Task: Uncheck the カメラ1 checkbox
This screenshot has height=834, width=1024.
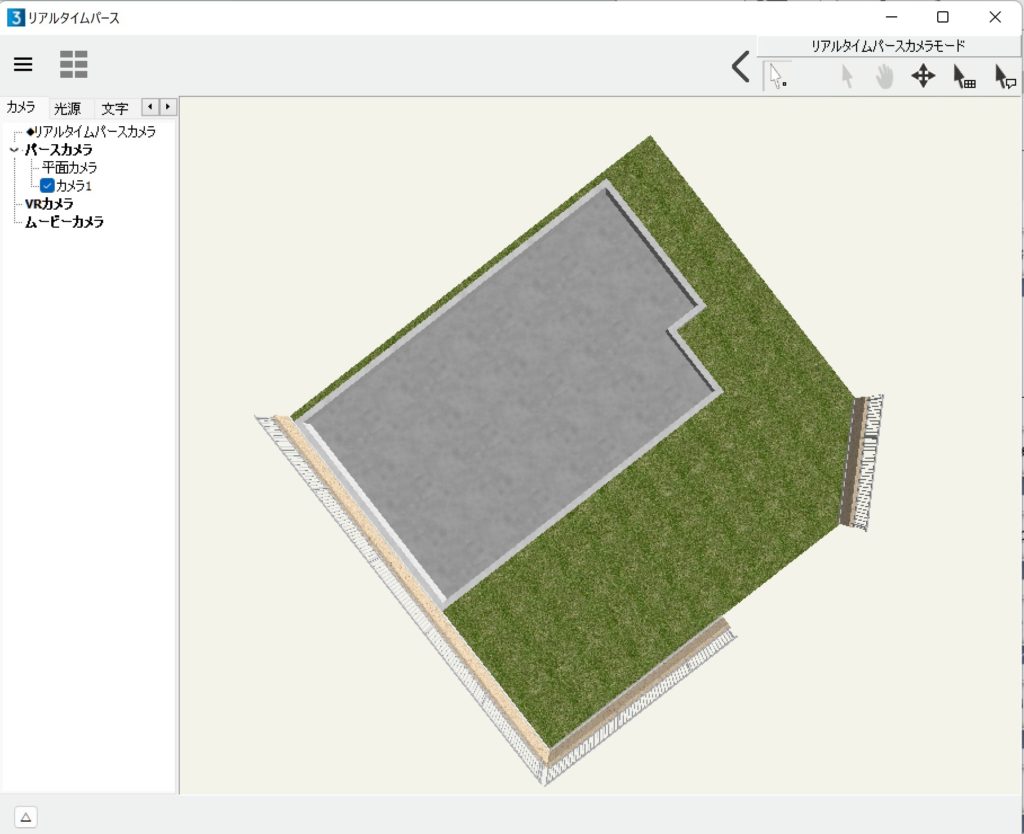Action: [x=47, y=186]
